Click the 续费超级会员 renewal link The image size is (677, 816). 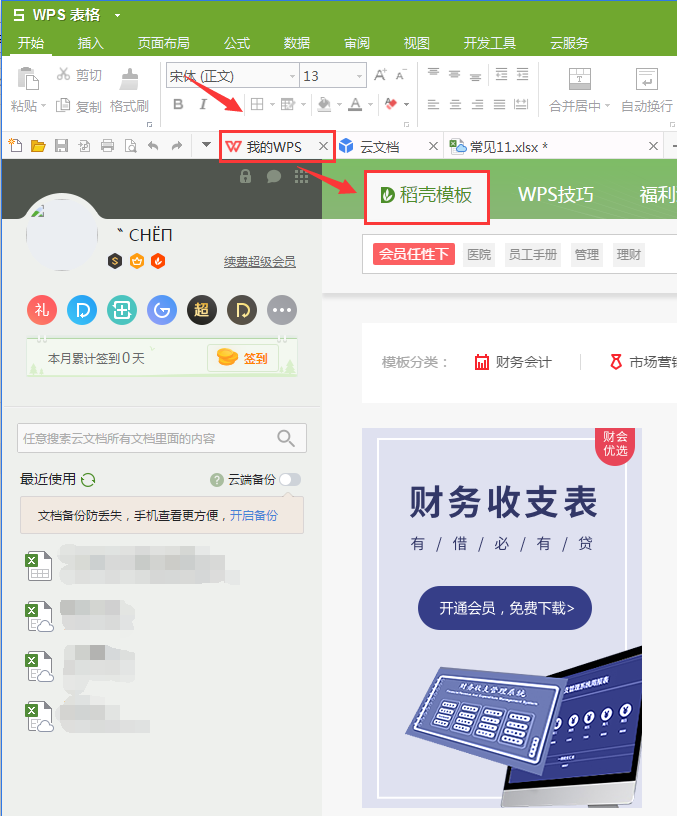pos(259,262)
